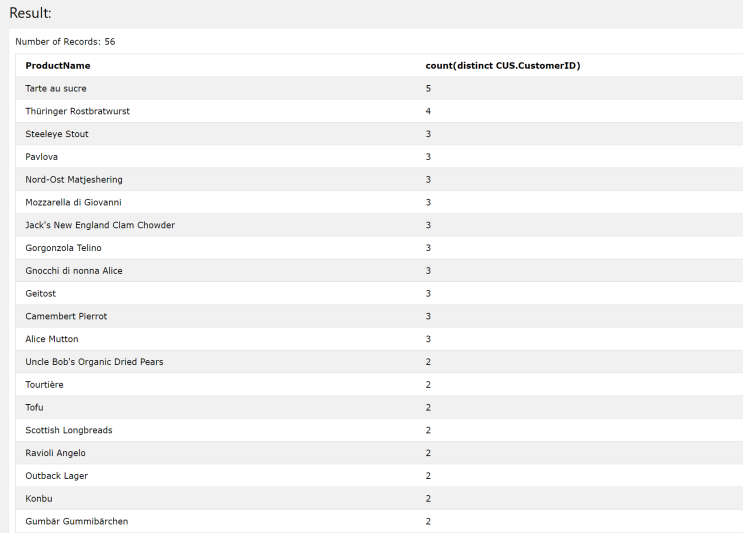Click the Number of Records text
The image size is (743, 533).
[65, 42]
